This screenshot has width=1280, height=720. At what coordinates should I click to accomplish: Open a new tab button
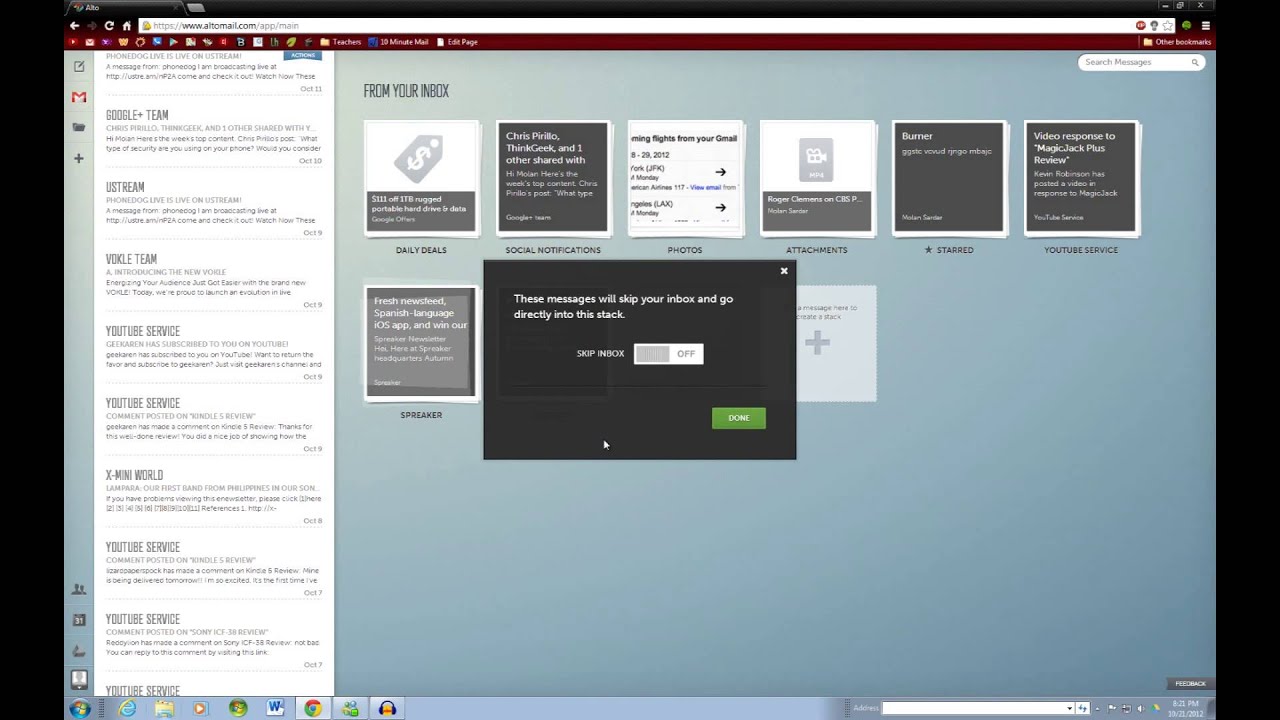[196, 8]
